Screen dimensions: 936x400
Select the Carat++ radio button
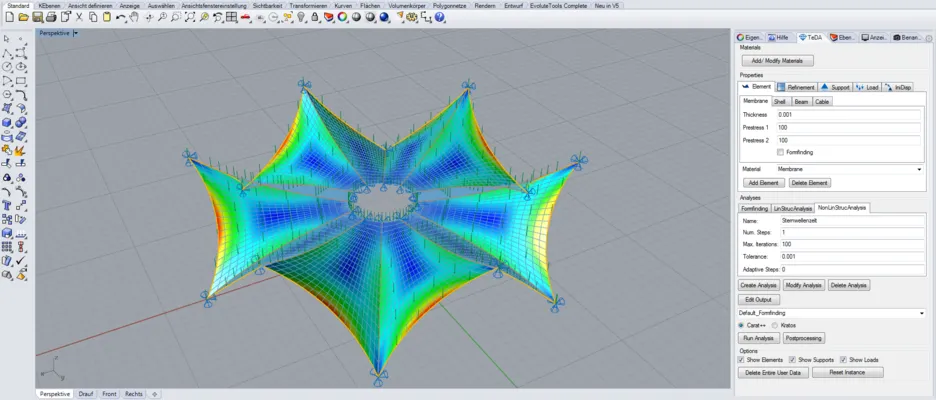pos(741,325)
